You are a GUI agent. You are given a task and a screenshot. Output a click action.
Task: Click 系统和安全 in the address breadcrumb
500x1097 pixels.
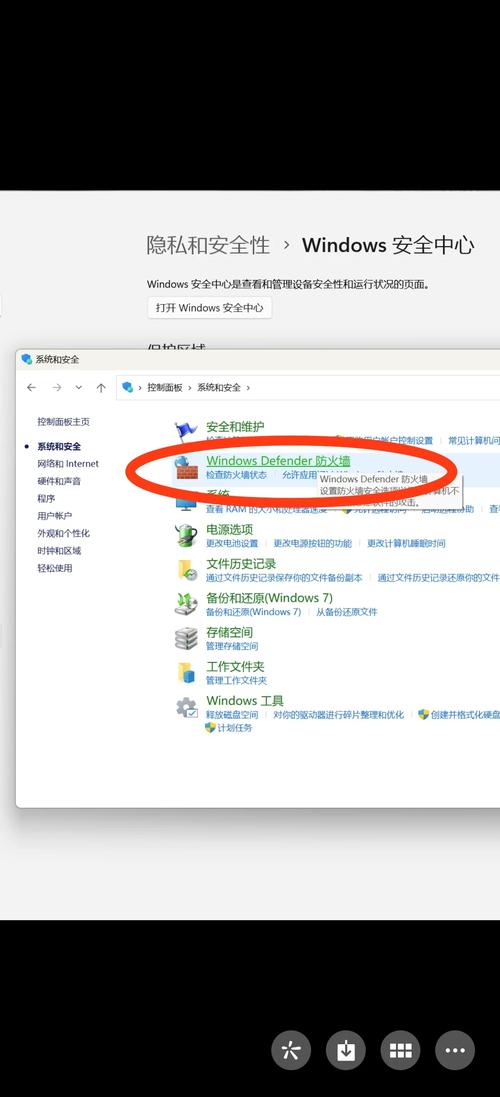219,387
